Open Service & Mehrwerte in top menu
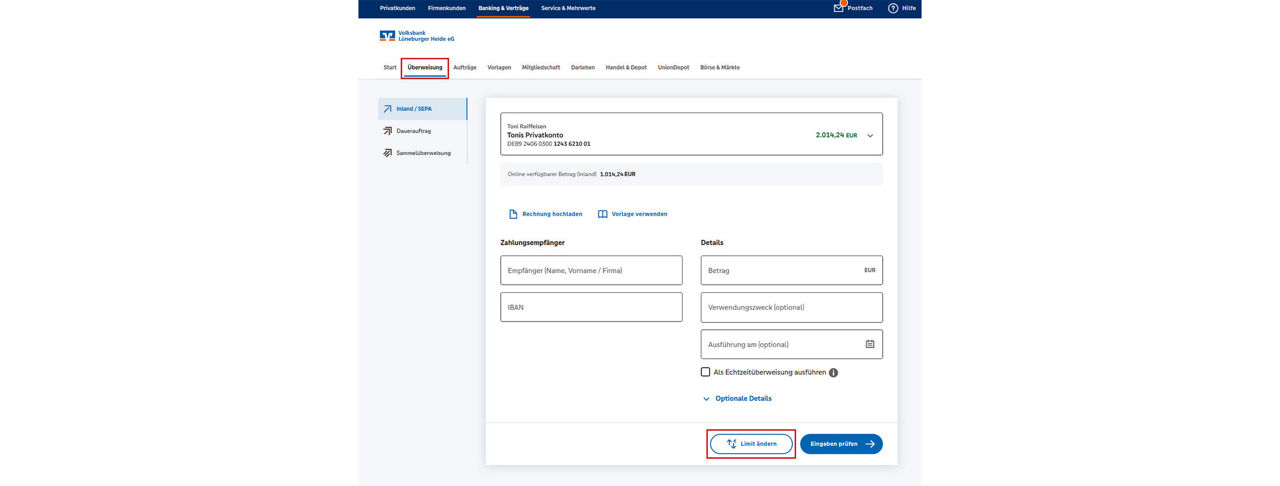 pos(568,8)
